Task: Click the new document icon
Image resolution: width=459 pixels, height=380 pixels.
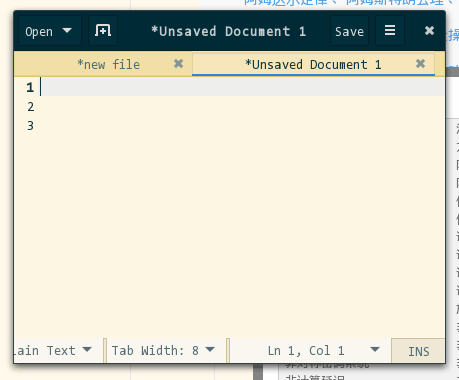Action: pyautogui.click(x=103, y=31)
